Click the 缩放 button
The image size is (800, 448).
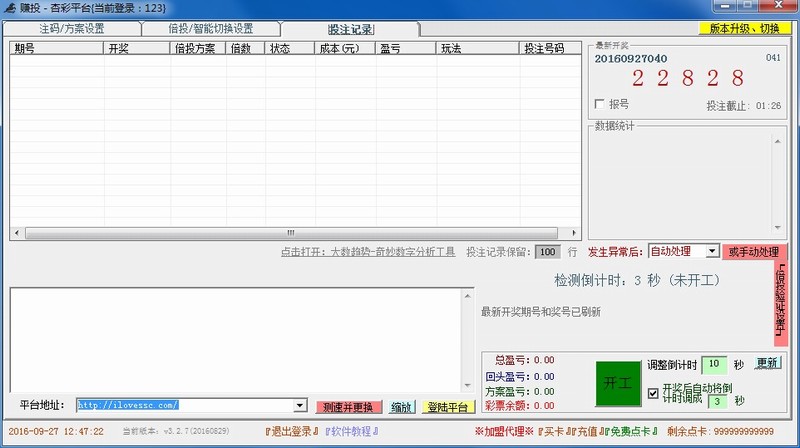click(x=400, y=407)
